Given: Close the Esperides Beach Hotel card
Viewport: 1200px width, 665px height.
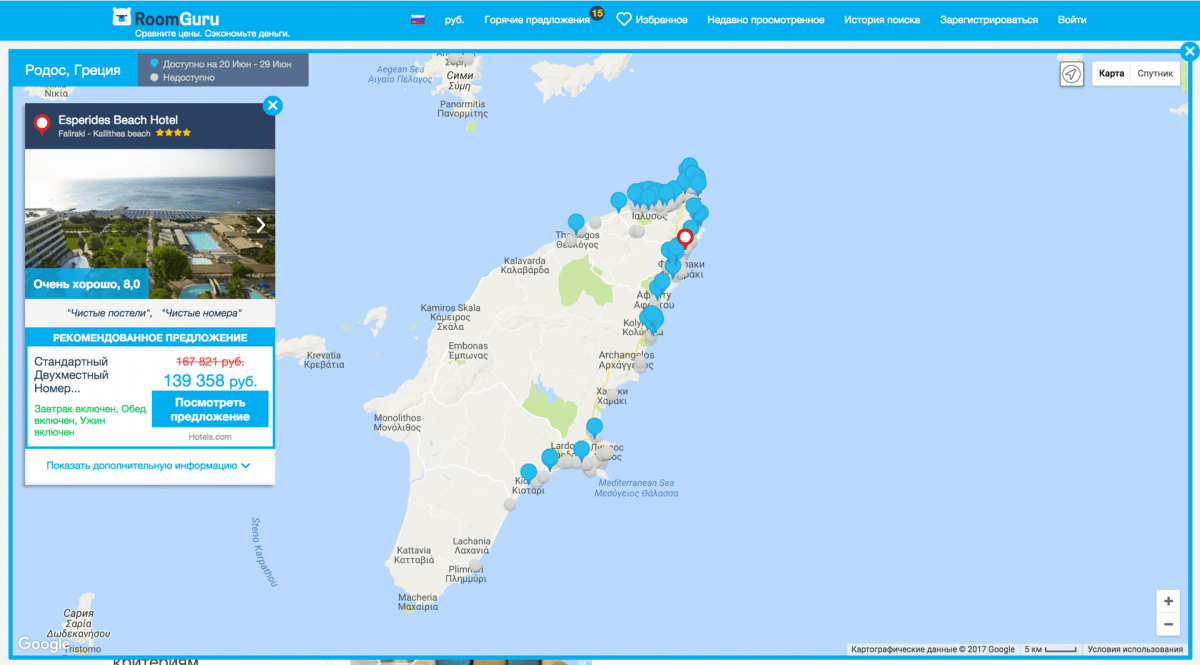Looking at the screenshot, I should click(x=272, y=105).
